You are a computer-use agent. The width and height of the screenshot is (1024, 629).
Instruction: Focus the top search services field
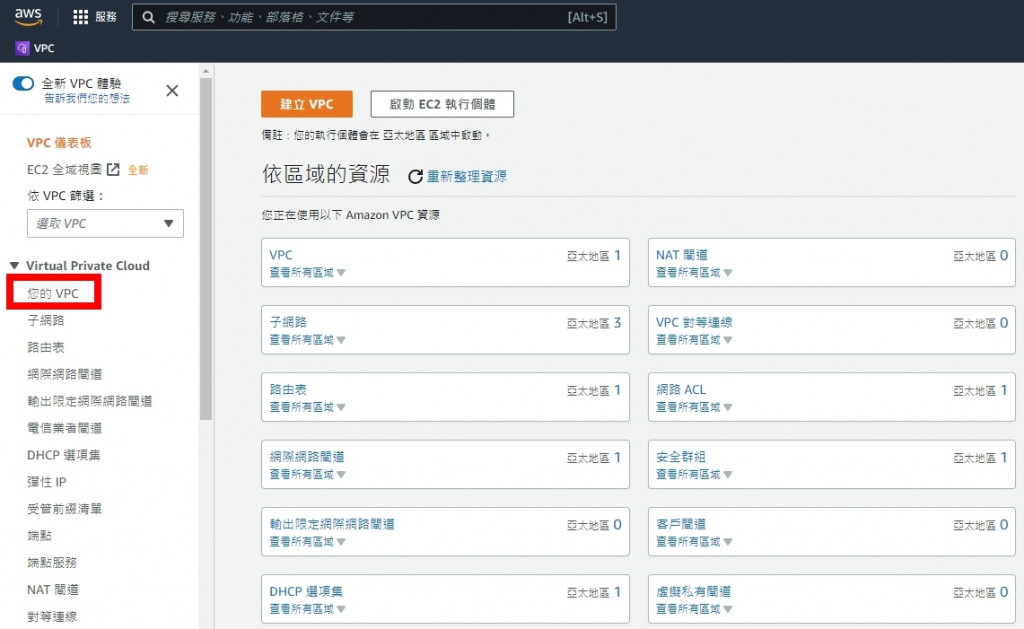click(x=374, y=17)
